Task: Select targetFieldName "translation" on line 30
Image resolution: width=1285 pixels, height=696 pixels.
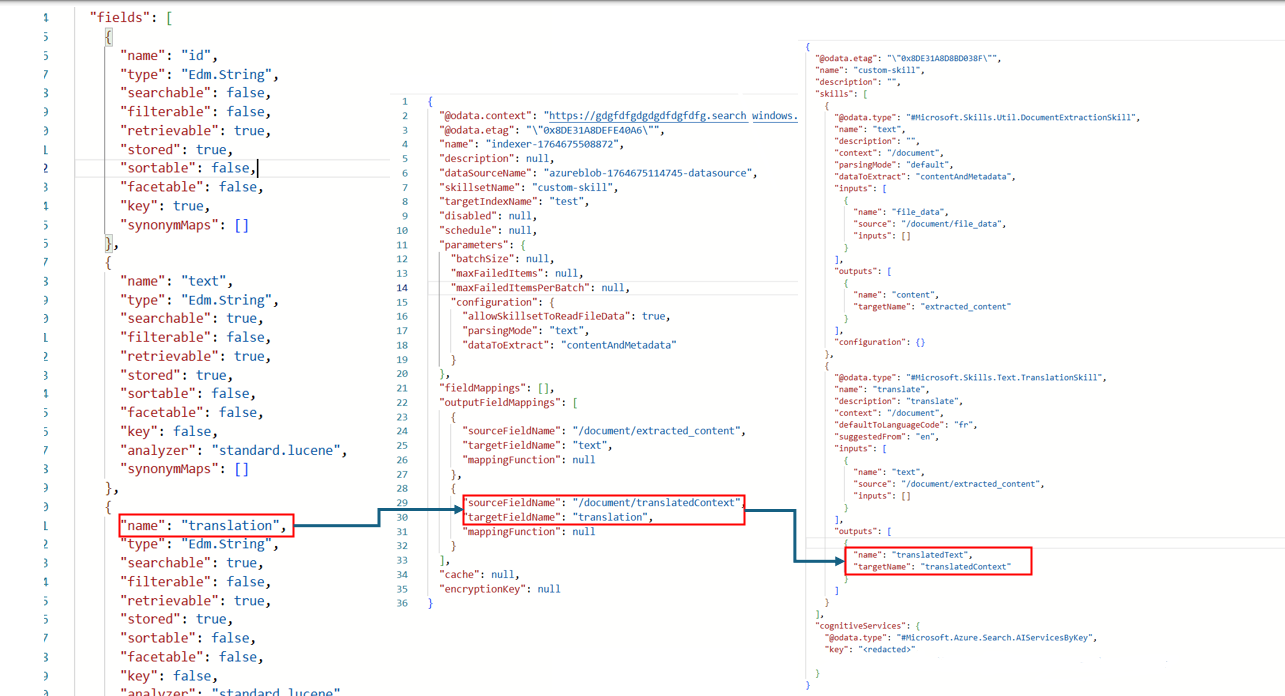Action: tap(610, 517)
